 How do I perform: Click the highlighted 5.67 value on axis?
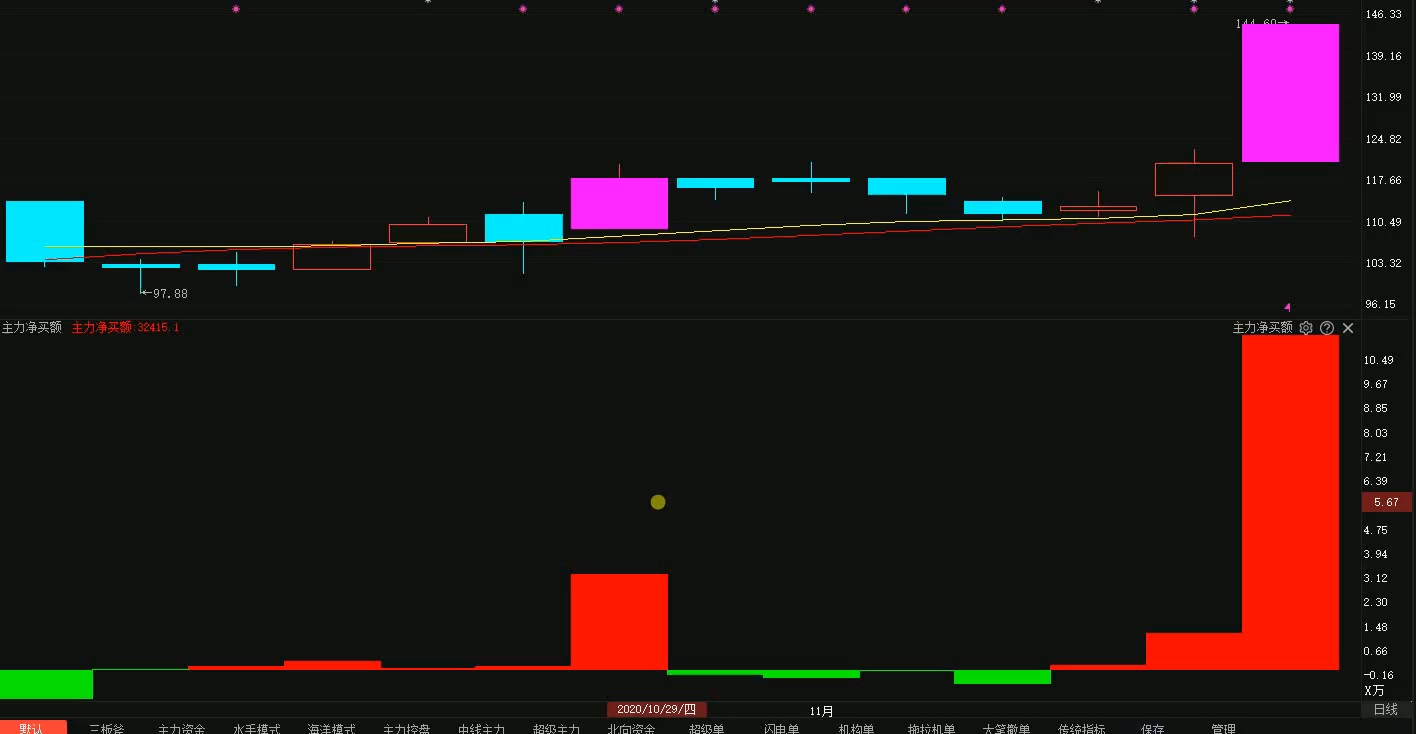pyautogui.click(x=1386, y=503)
